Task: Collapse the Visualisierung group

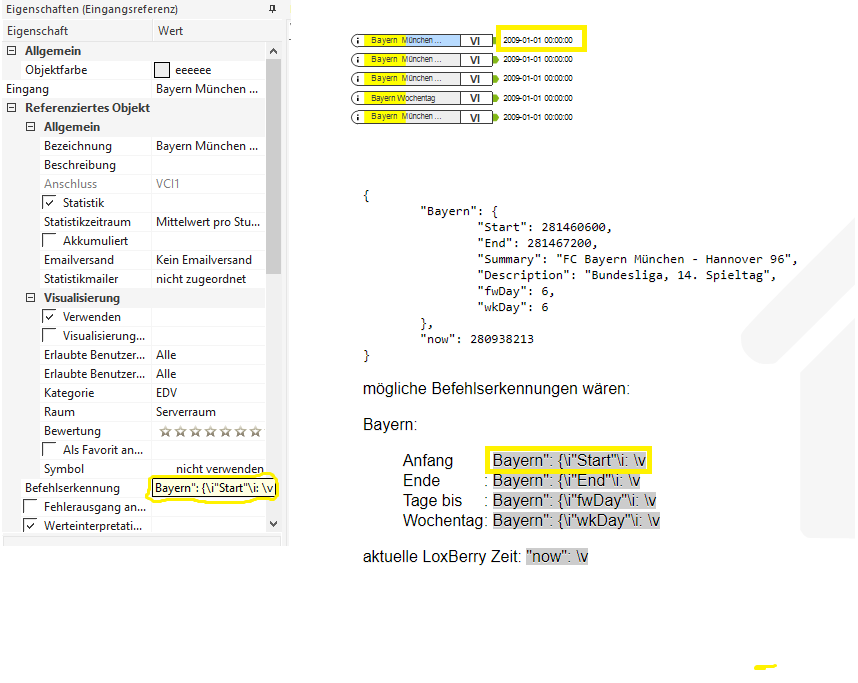Action: (x=31, y=298)
